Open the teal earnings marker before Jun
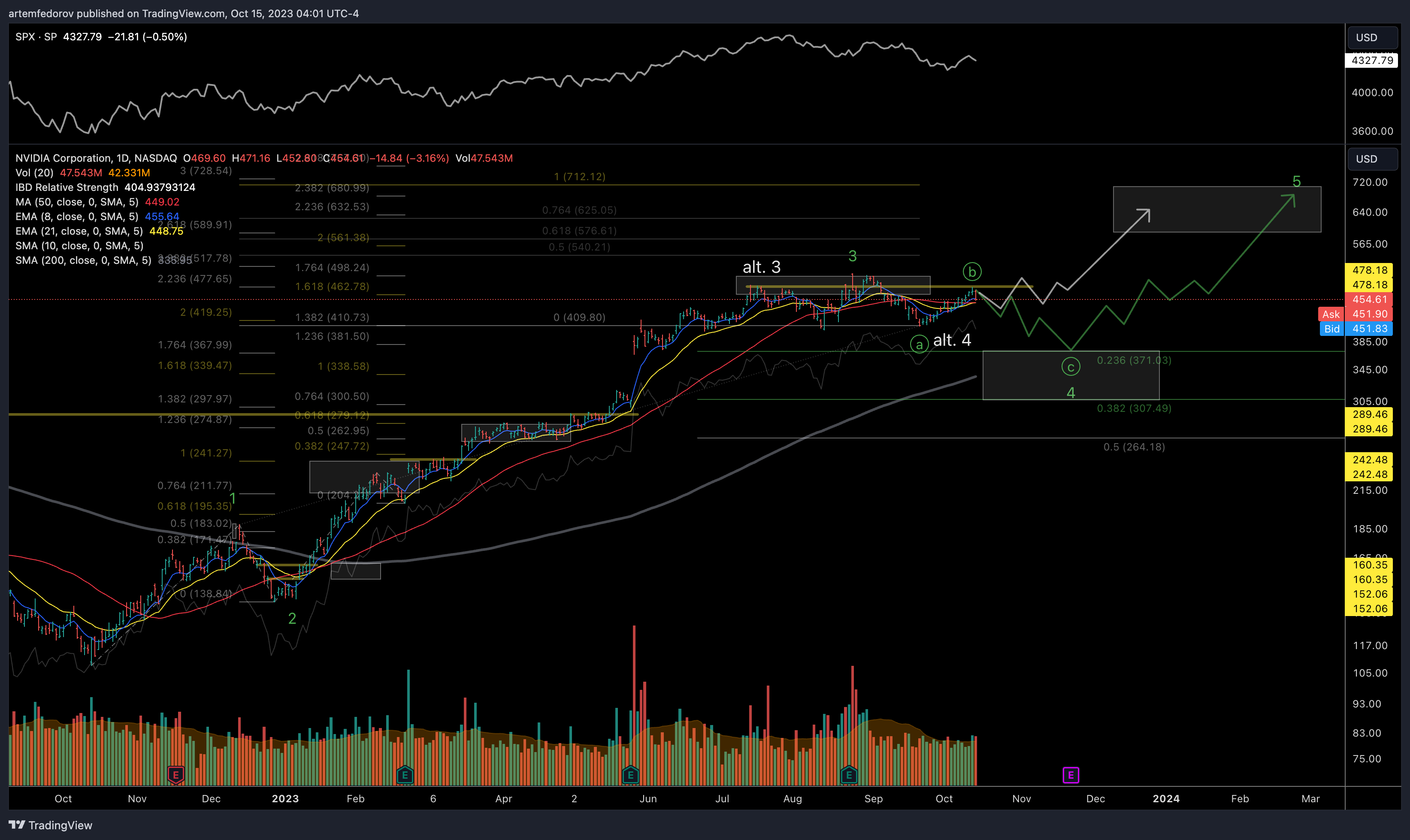 tap(630, 774)
